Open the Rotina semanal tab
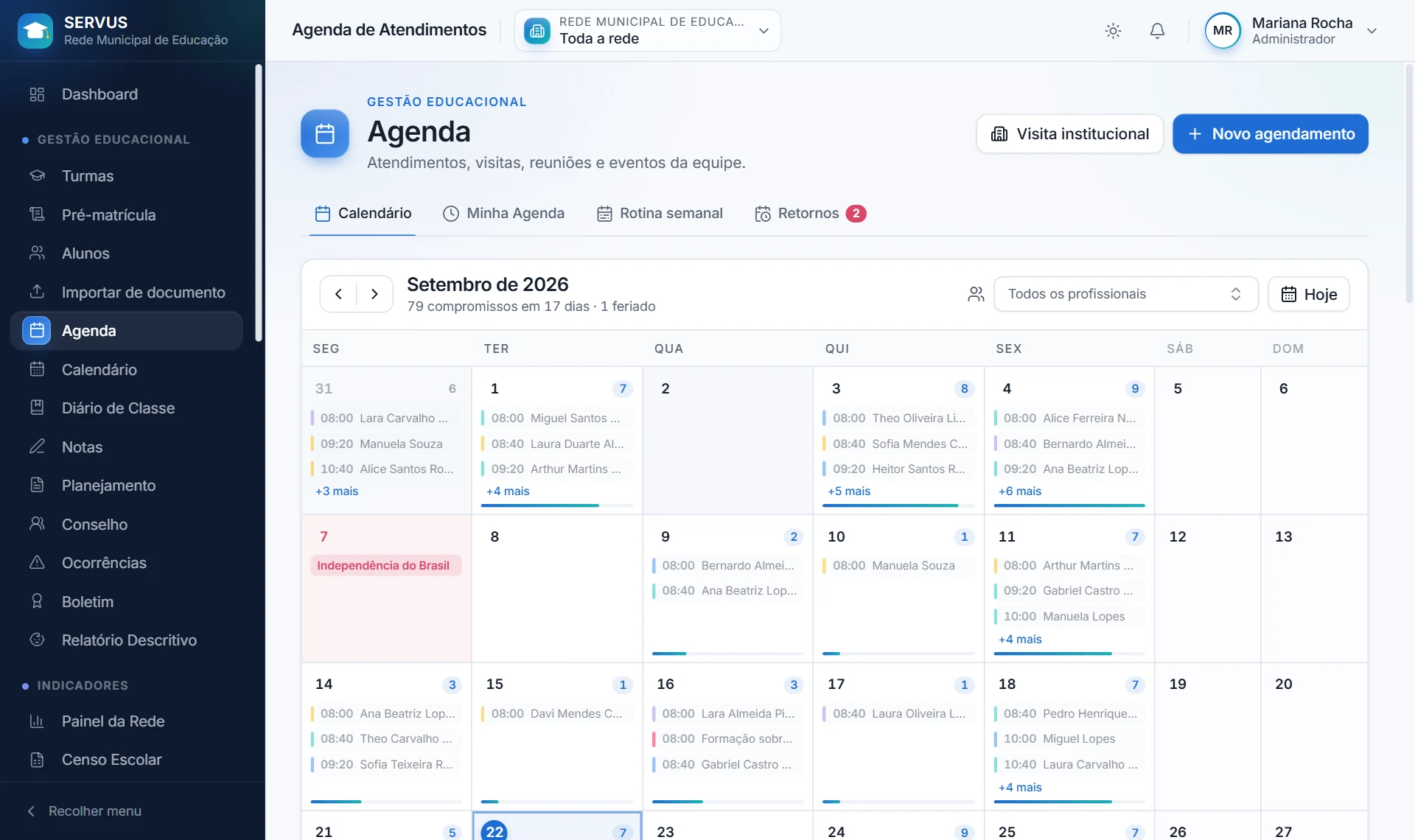 660,214
